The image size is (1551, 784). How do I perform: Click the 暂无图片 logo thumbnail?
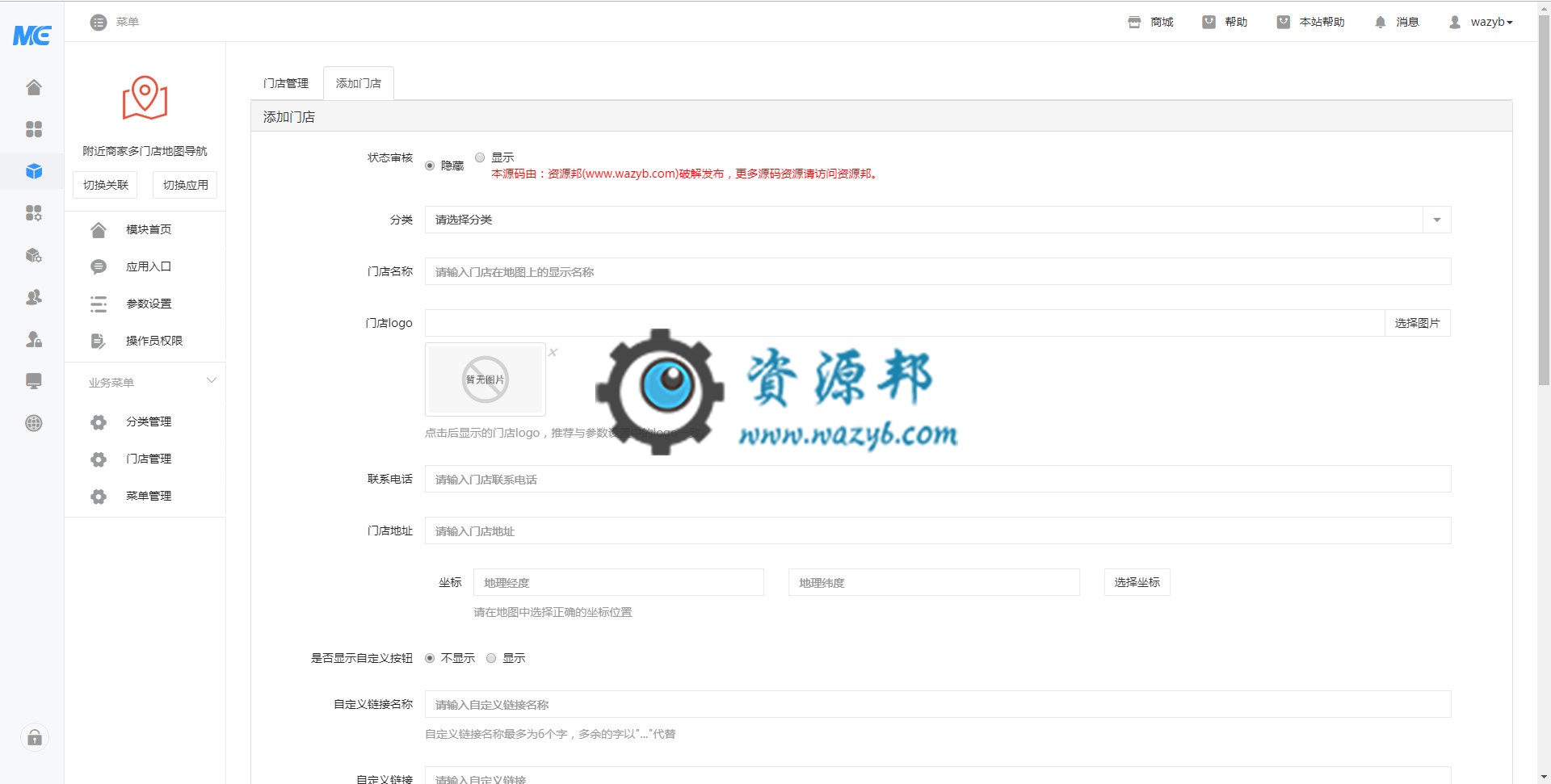(485, 379)
